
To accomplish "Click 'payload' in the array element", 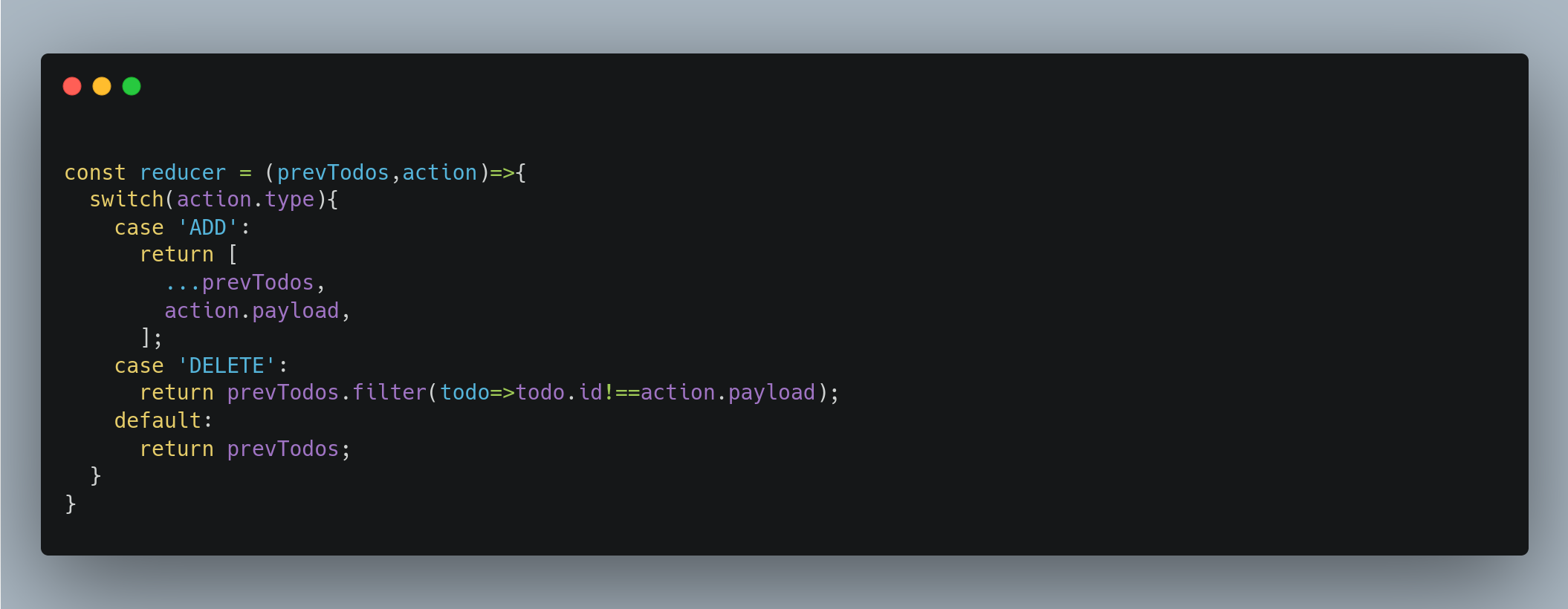I will tap(296, 310).
